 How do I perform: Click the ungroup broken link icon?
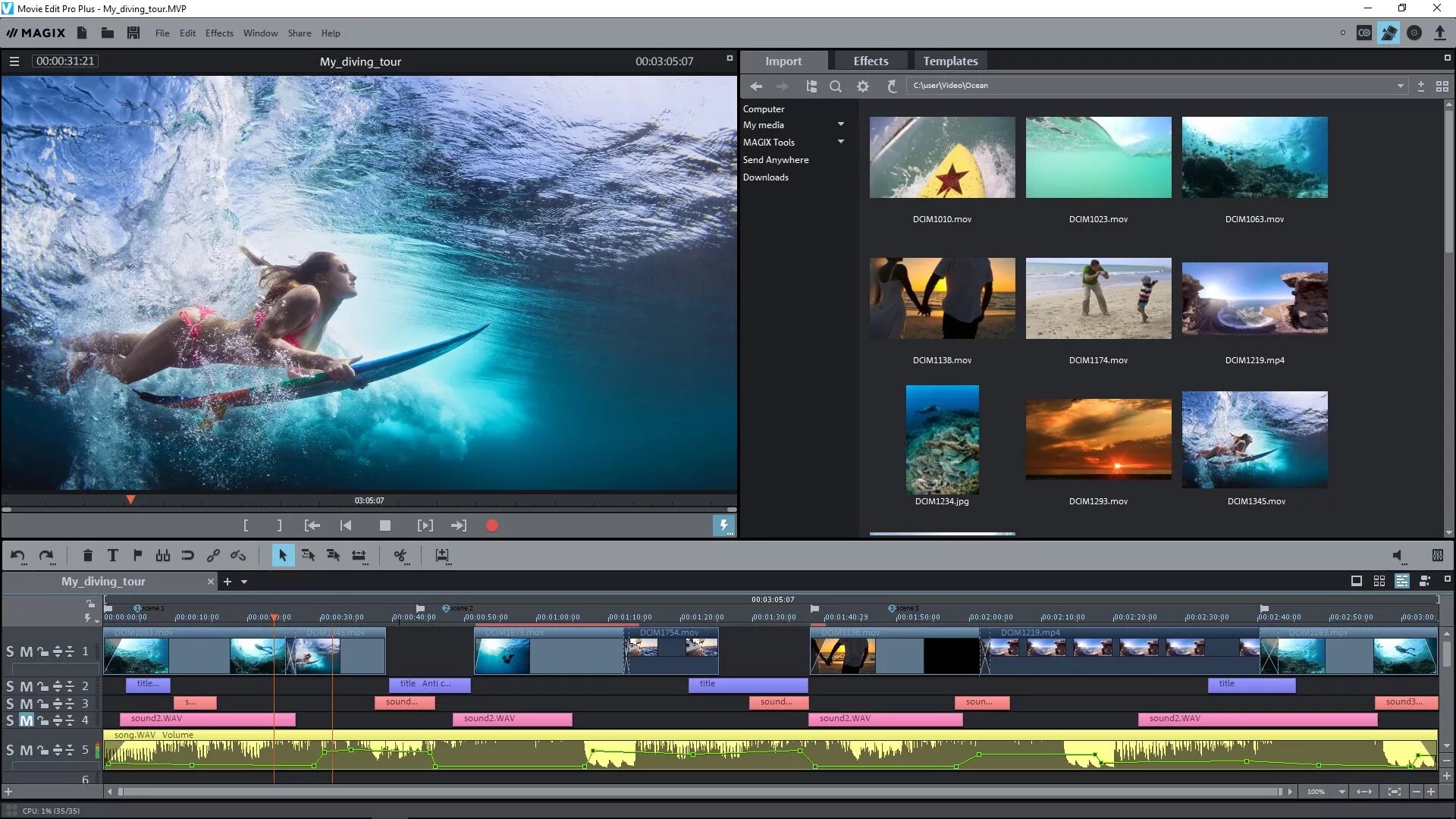[x=237, y=556]
